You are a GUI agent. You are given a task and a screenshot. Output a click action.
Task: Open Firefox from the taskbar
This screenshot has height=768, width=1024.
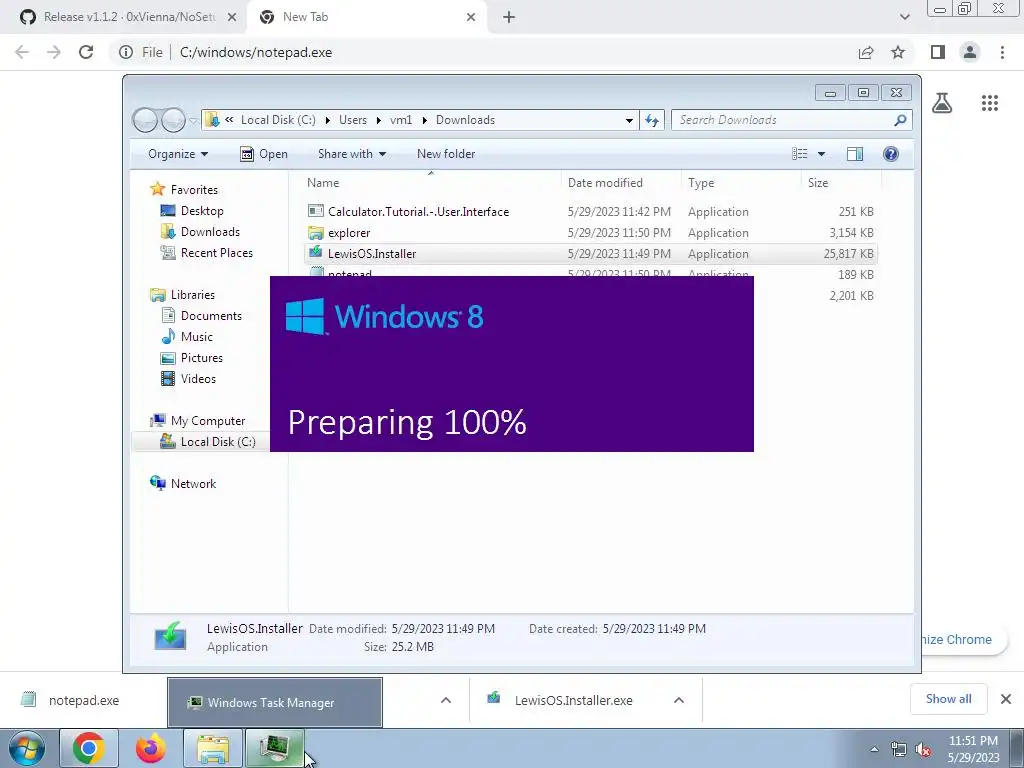151,748
